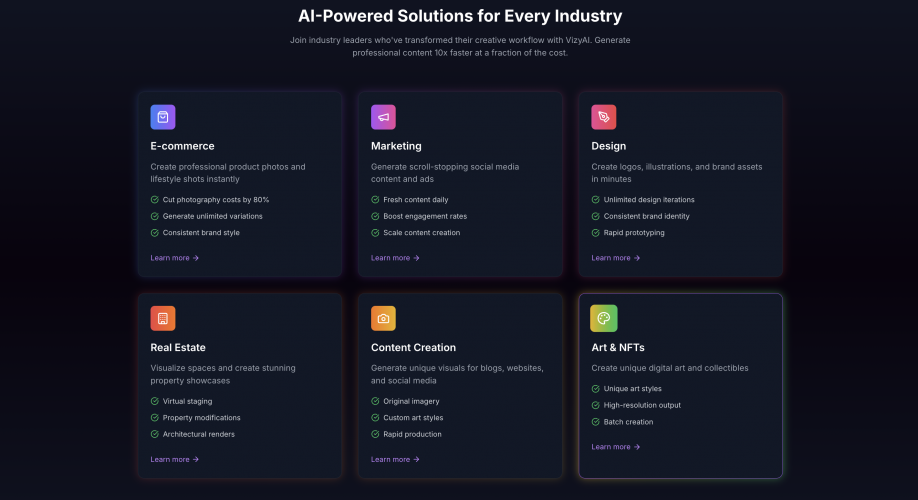Click the E-commerce shopping bag icon
This screenshot has width=918, height=500.
click(163, 117)
